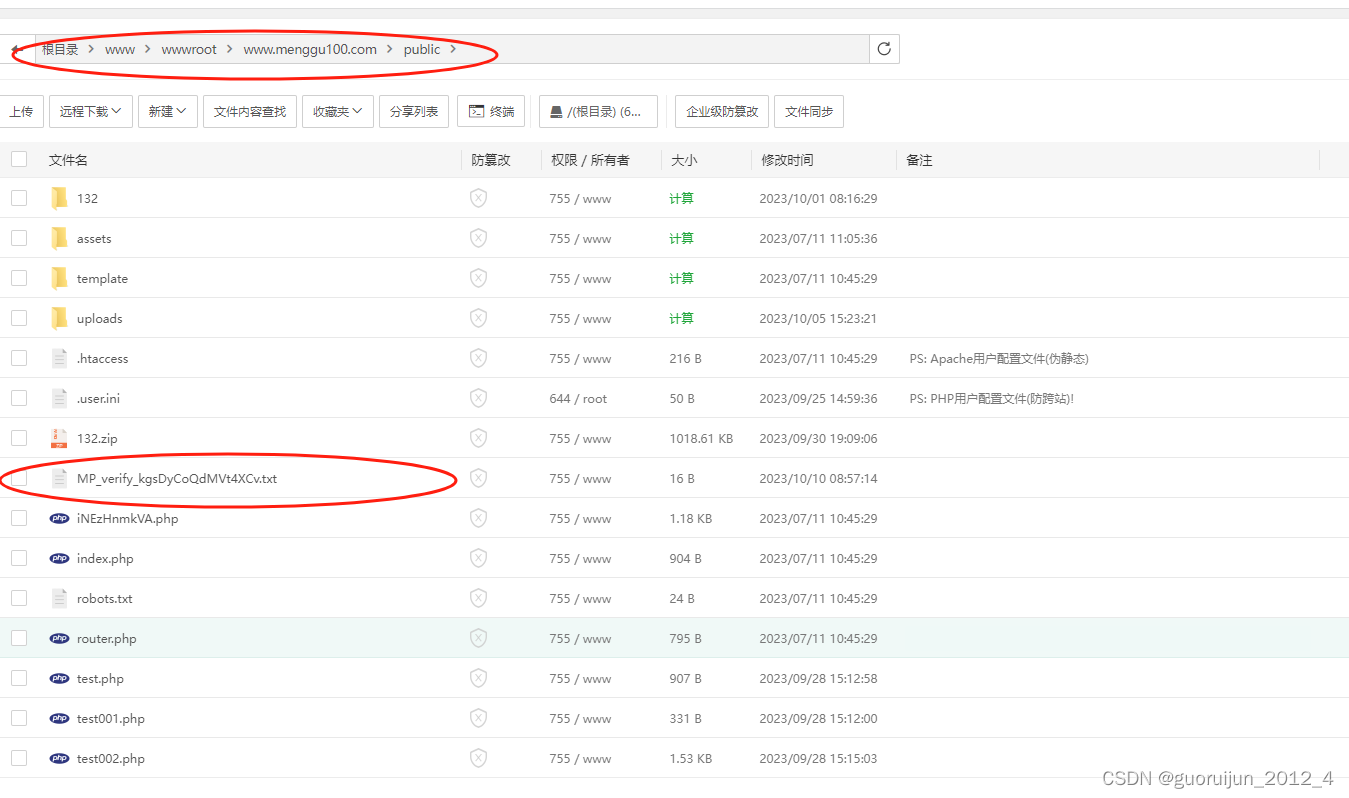This screenshot has height=798, width=1349.
Task: Click the public breadcrumb
Action: (422, 49)
